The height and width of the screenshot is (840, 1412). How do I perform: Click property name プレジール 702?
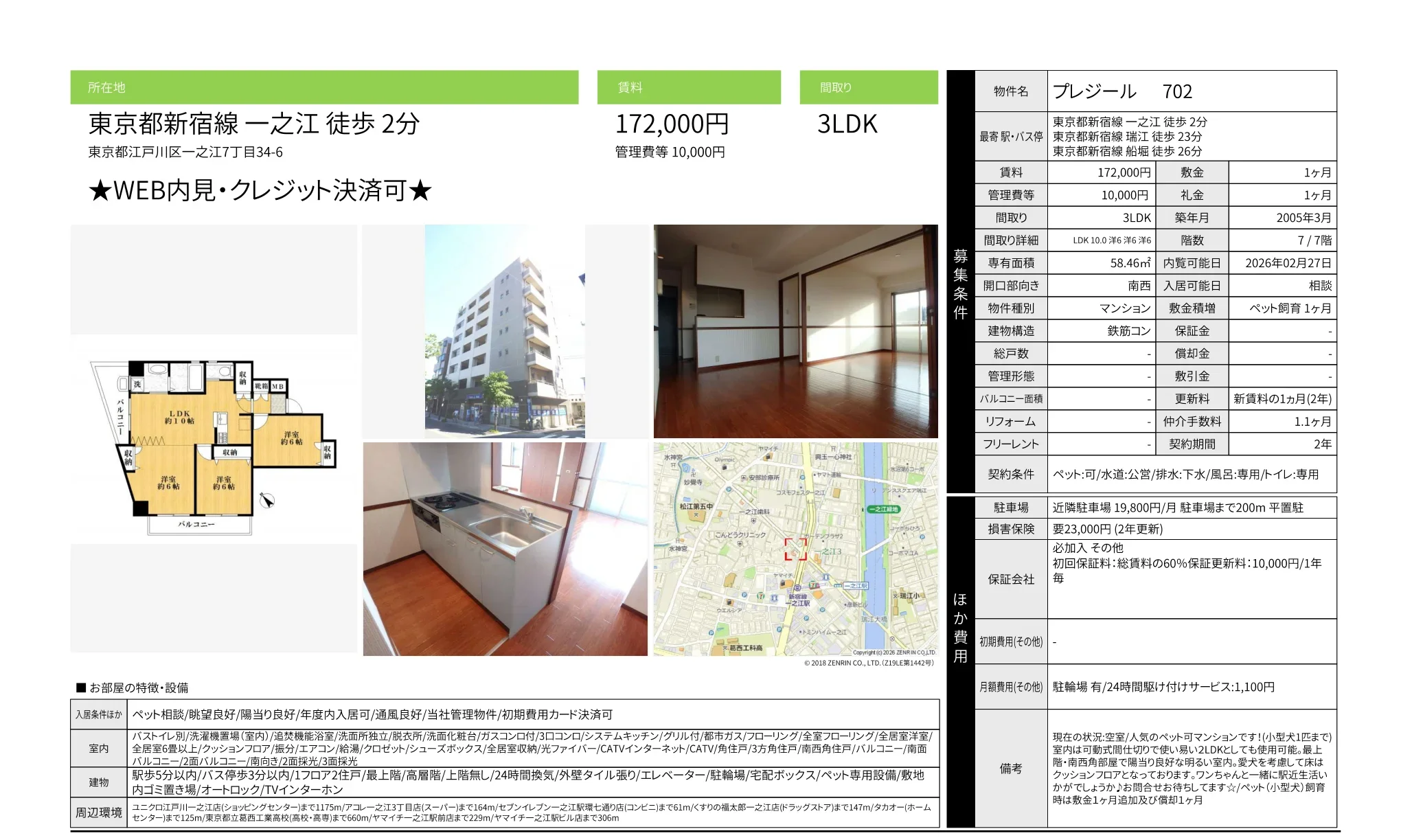pyautogui.click(x=1122, y=91)
